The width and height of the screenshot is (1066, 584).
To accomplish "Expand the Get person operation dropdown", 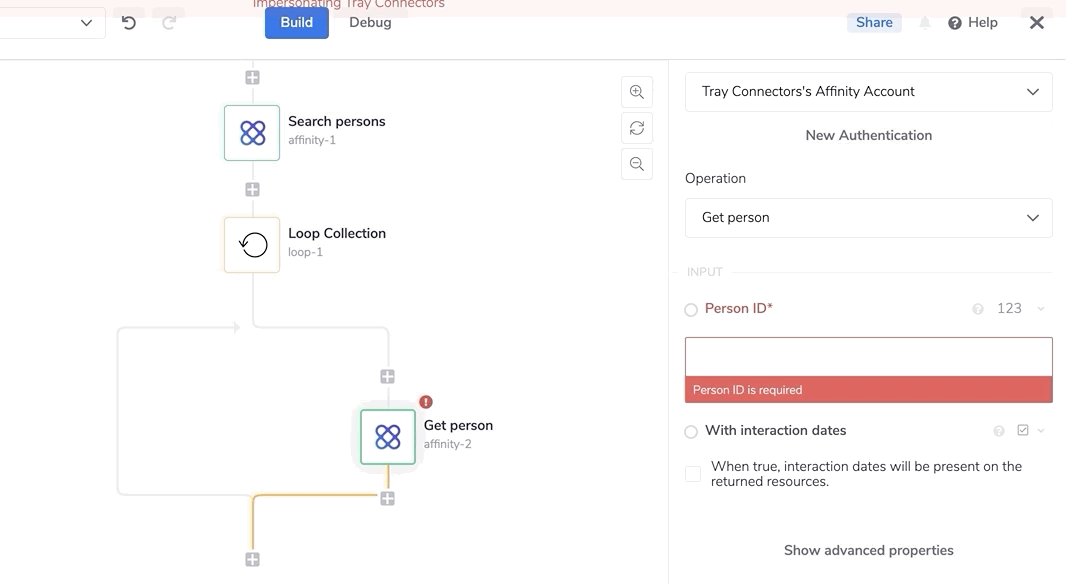I will (868, 218).
